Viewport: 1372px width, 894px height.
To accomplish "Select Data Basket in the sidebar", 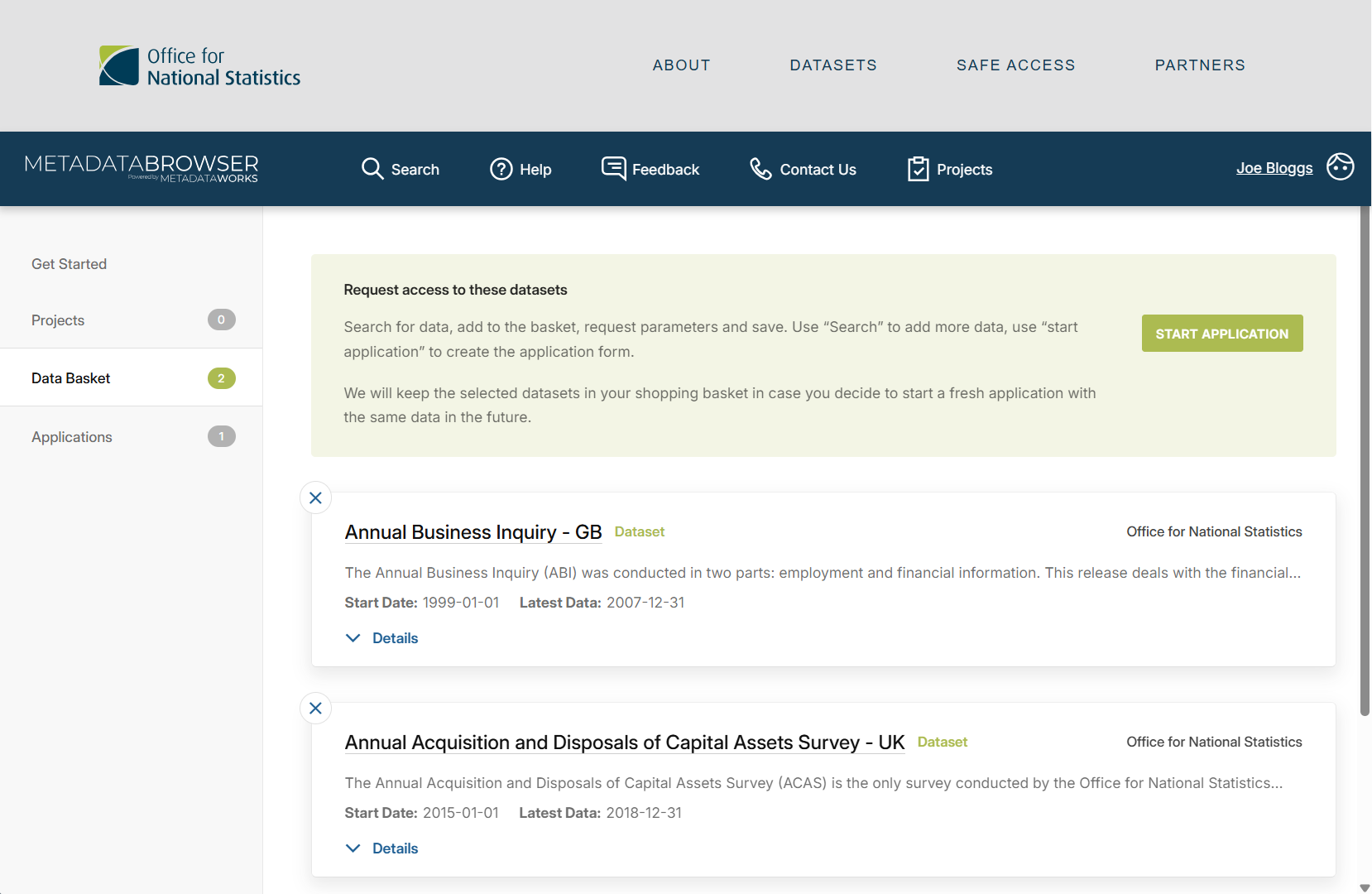I will pyautogui.click(x=71, y=378).
